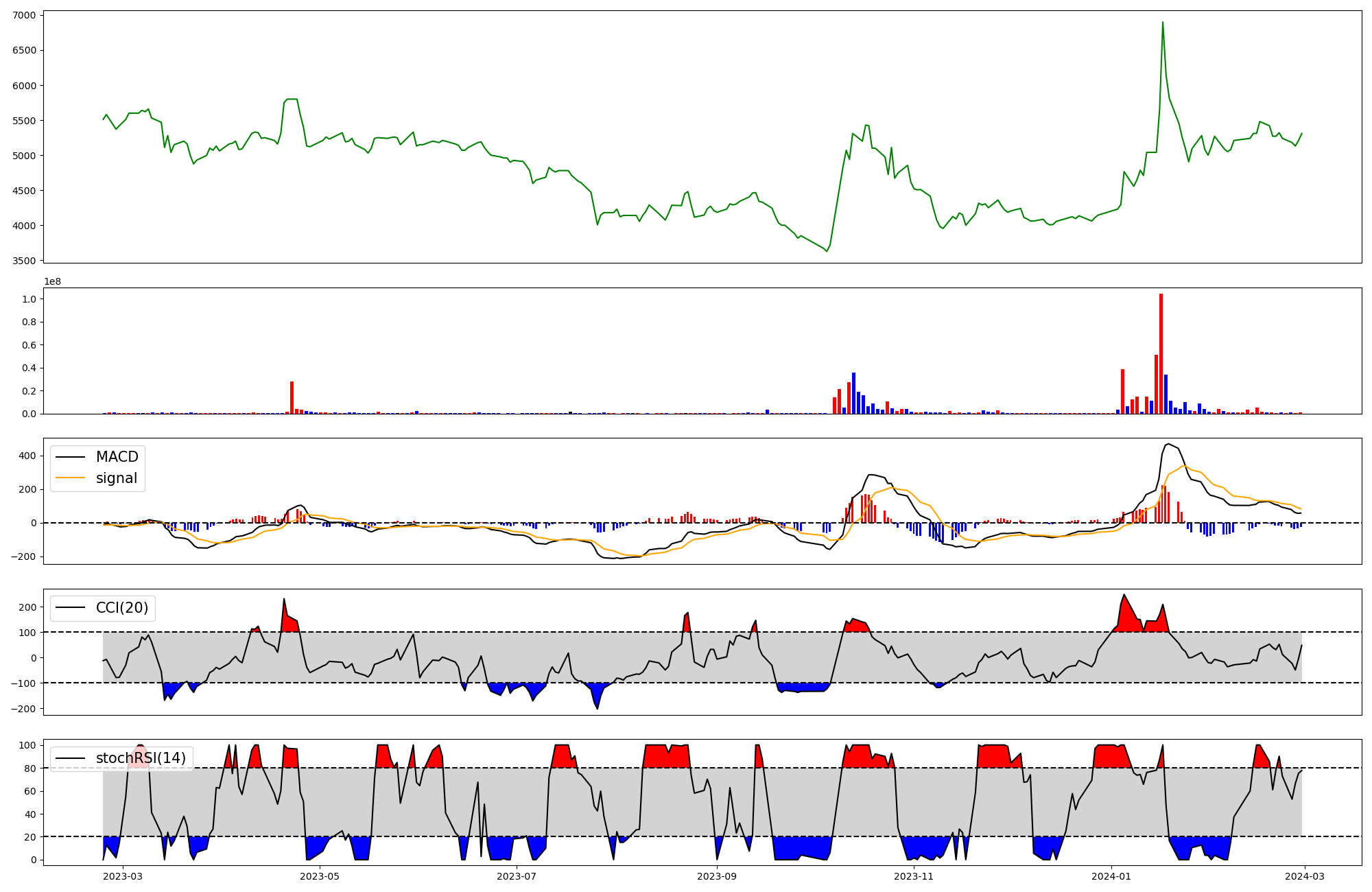Click the 400 MACD axis label
This screenshot has height=892, width=1372.
tap(26, 456)
